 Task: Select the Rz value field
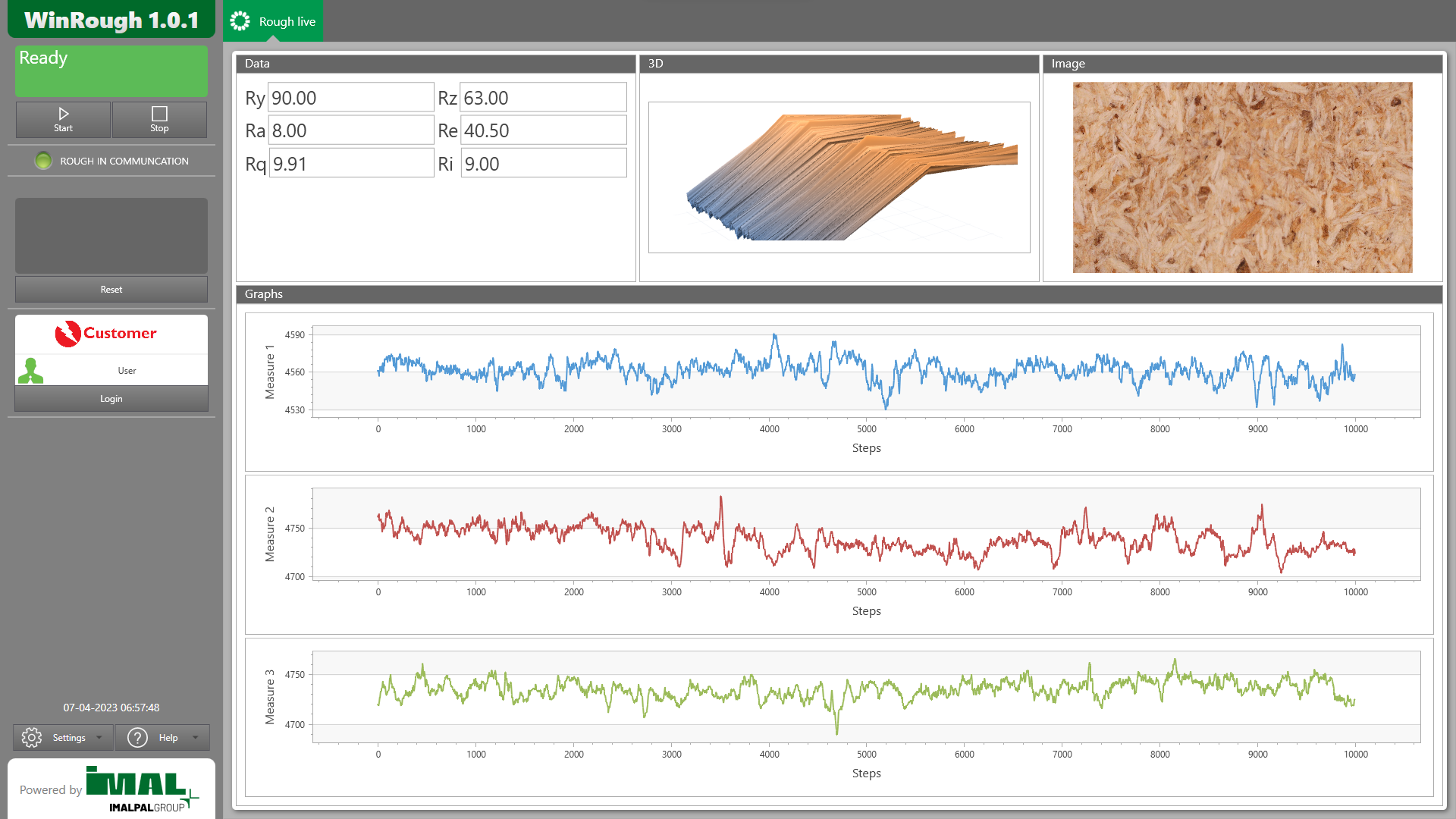pyautogui.click(x=543, y=98)
